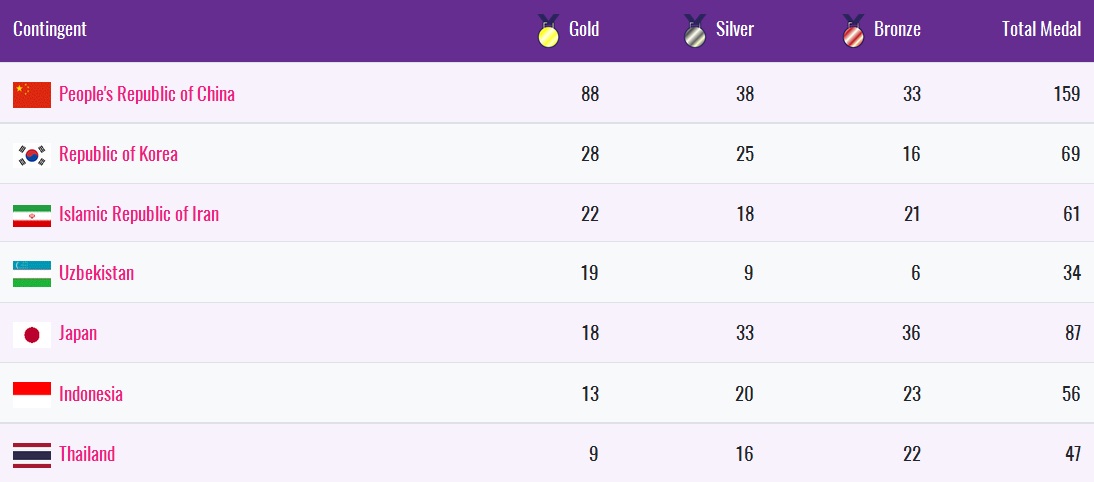The height and width of the screenshot is (482, 1094).
Task: Open the Republic of Korea link
Action: point(118,154)
